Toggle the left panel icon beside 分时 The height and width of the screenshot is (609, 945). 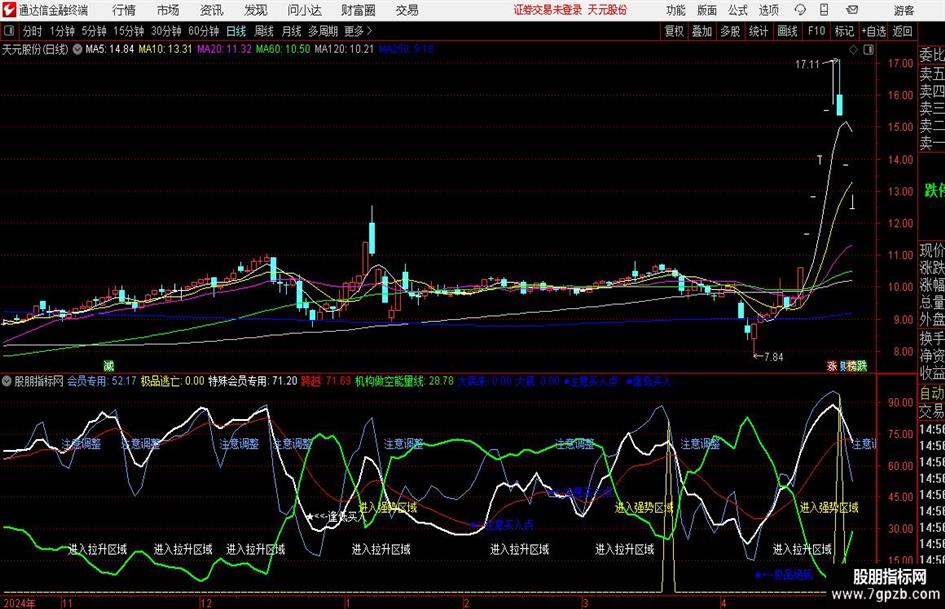pos(9,31)
